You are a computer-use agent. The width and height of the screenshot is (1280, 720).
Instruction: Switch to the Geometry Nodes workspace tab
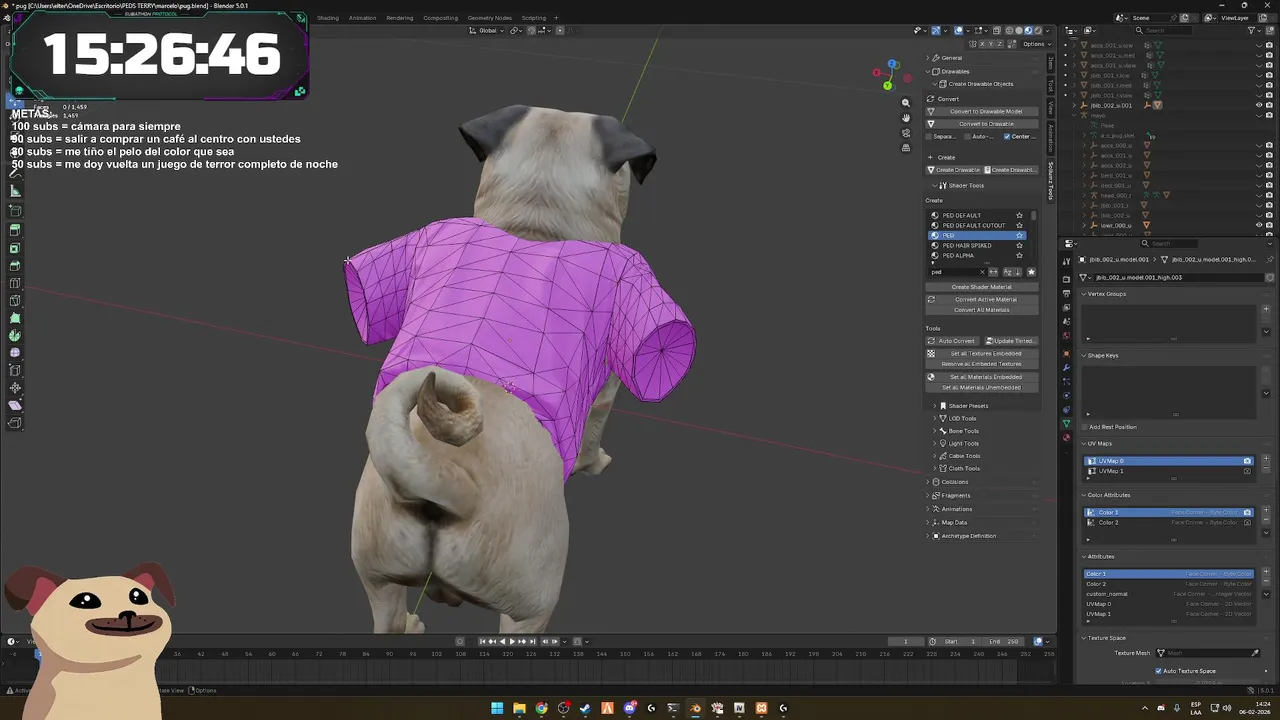tap(489, 18)
